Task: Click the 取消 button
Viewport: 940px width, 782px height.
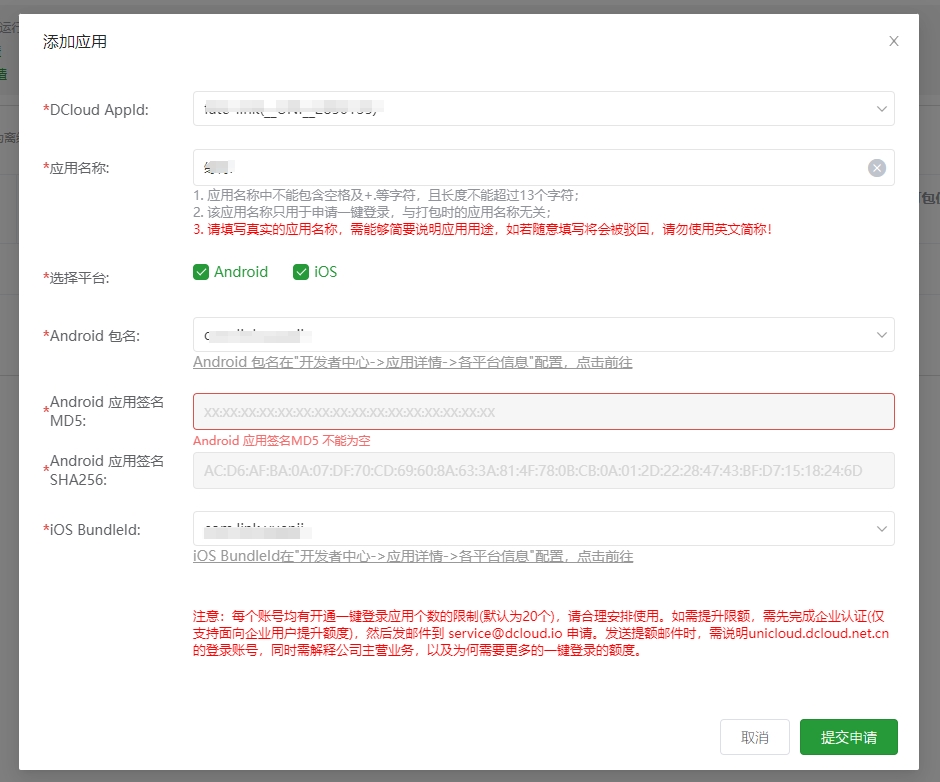Action: pyautogui.click(x=754, y=737)
